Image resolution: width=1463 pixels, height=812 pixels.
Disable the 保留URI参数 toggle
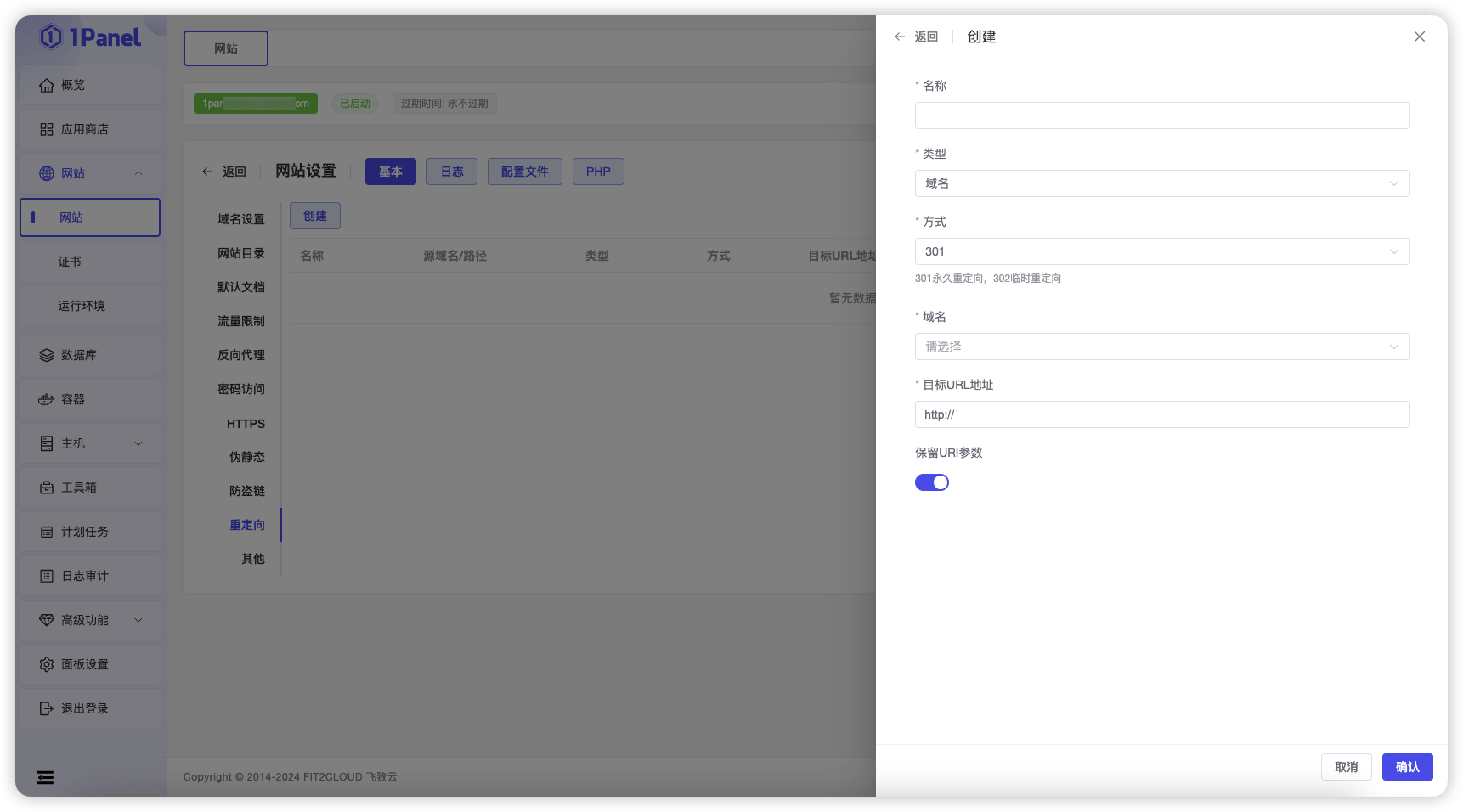(x=932, y=482)
